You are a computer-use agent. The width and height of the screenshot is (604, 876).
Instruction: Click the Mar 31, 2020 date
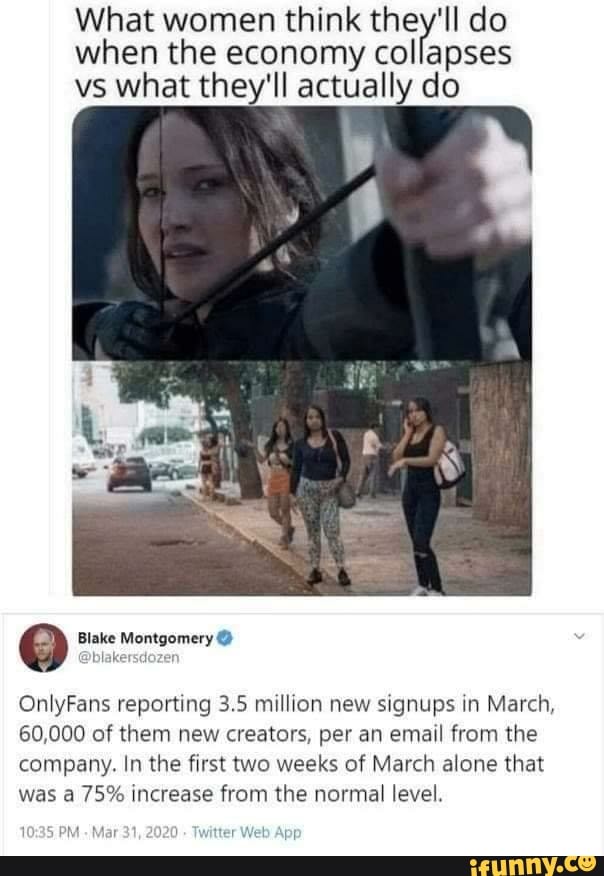135,832
